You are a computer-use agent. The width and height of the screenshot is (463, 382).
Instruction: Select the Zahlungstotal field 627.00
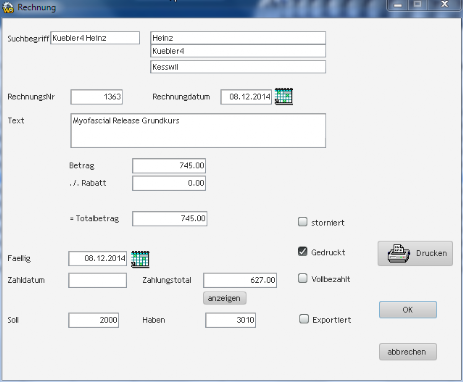(240, 280)
